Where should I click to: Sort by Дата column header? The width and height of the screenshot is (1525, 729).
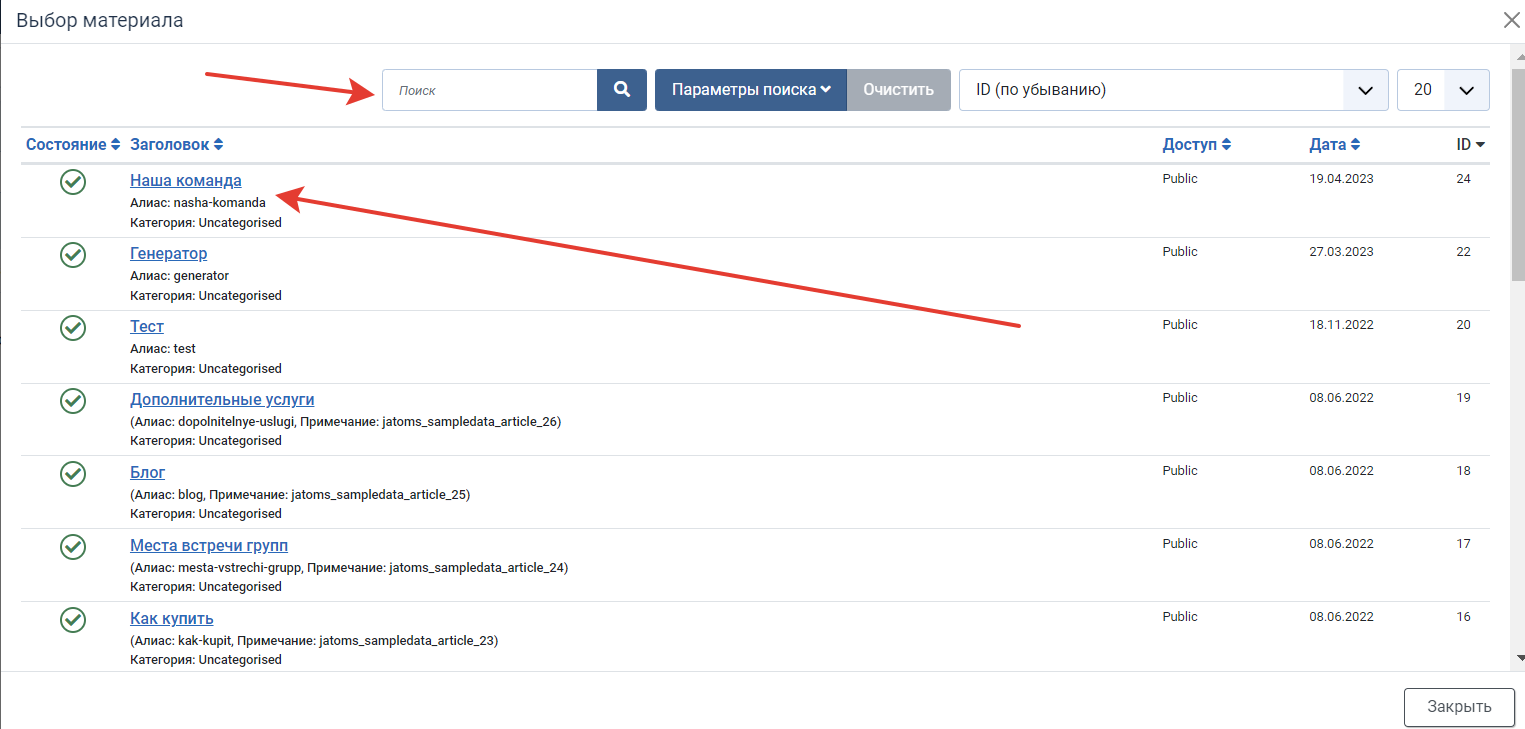coord(1335,145)
